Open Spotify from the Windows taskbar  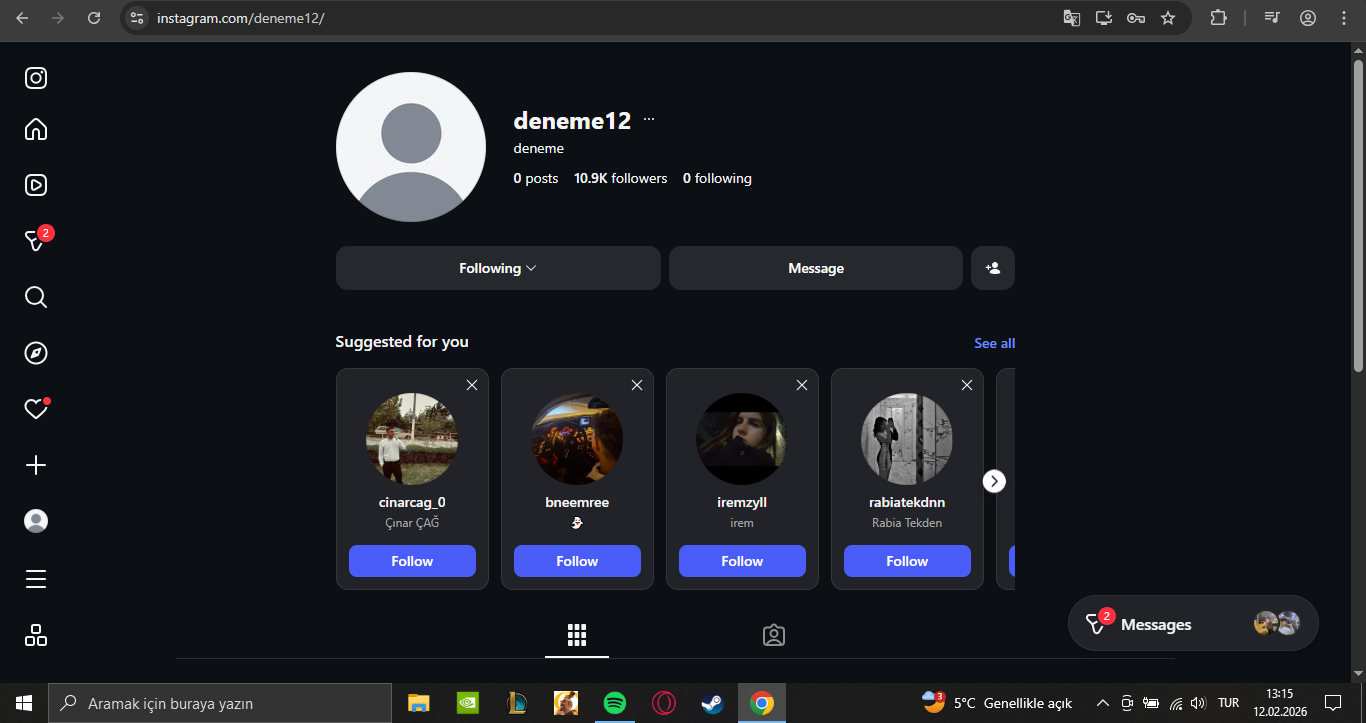point(615,704)
